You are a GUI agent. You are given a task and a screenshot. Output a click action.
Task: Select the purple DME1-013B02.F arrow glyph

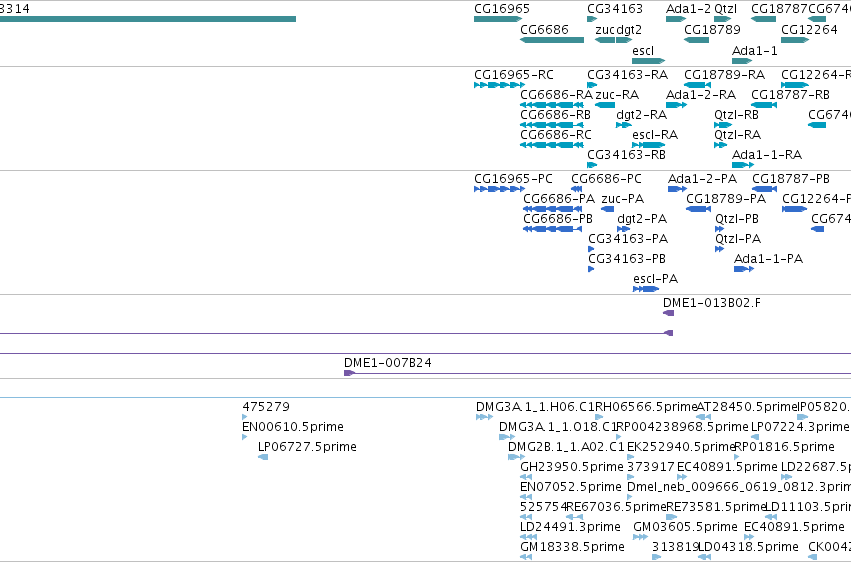669,313
